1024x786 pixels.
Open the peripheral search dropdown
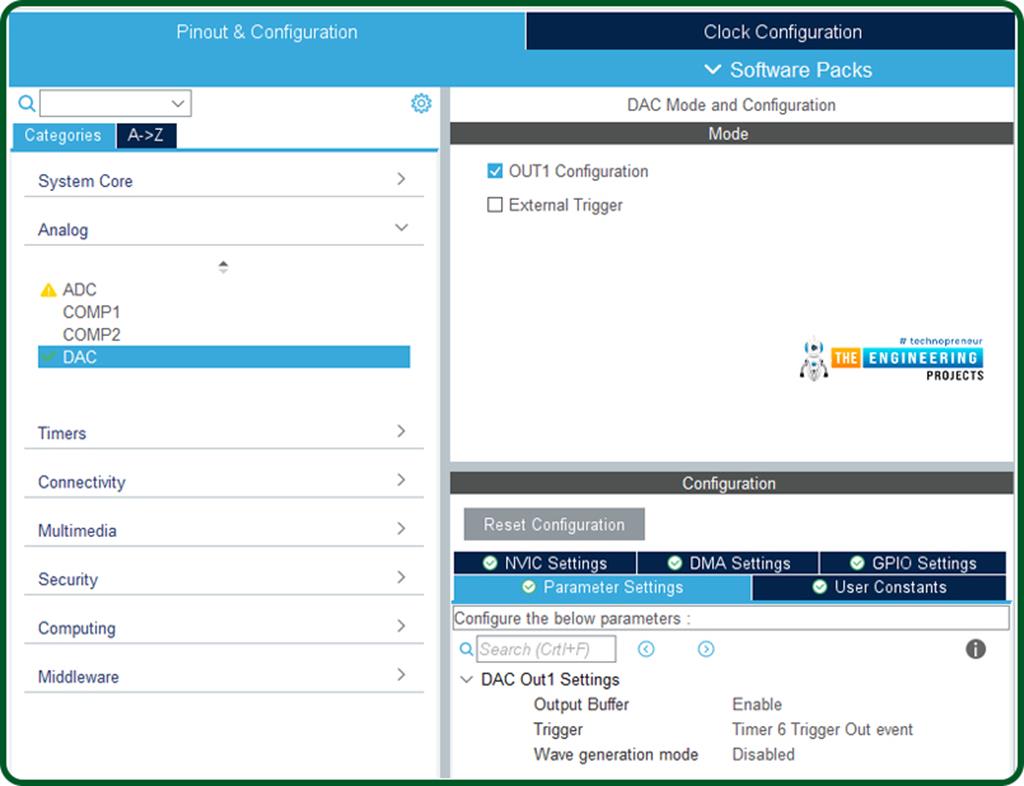pyautogui.click(x=178, y=103)
